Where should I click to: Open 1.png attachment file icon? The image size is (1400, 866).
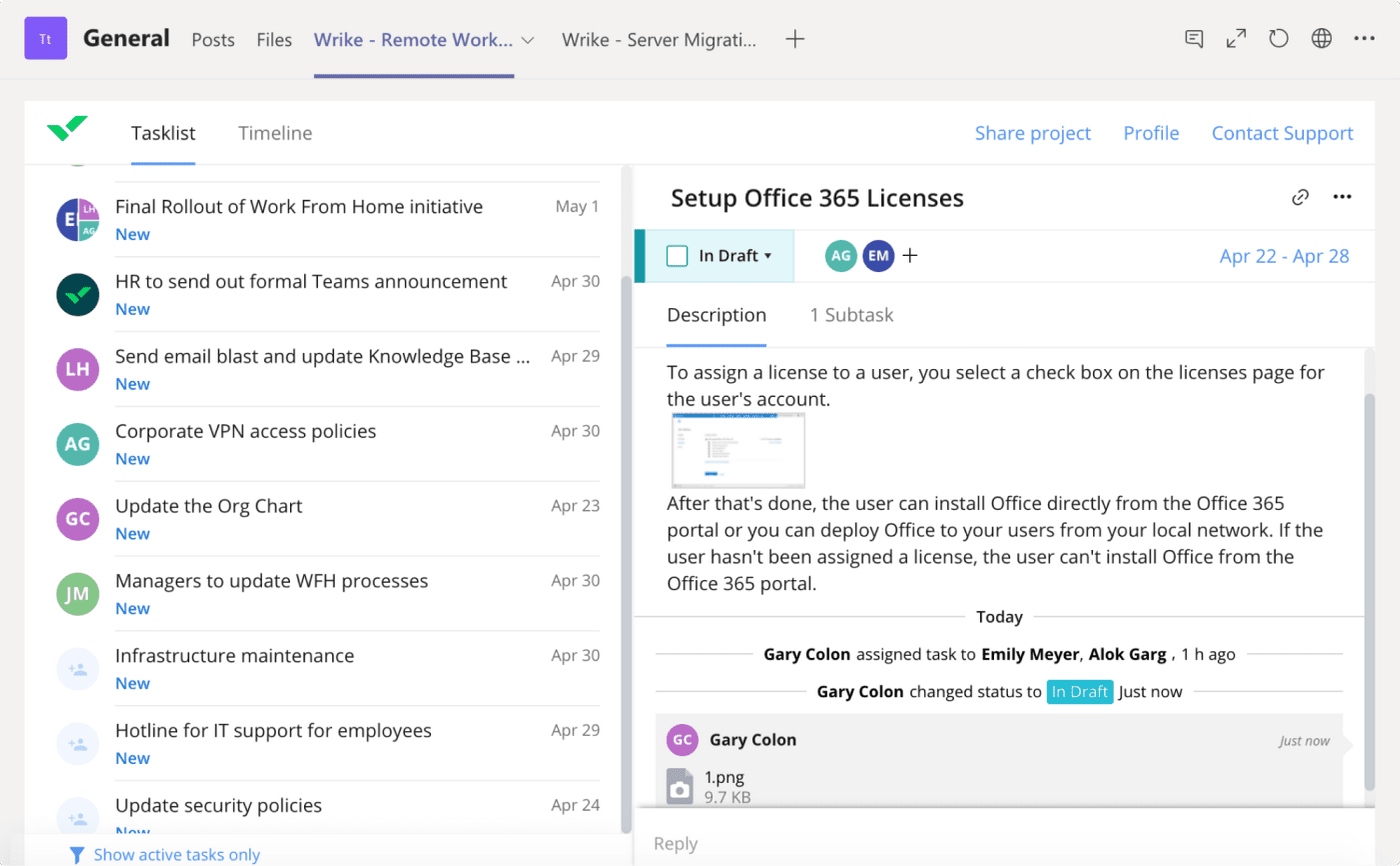pyautogui.click(x=680, y=787)
